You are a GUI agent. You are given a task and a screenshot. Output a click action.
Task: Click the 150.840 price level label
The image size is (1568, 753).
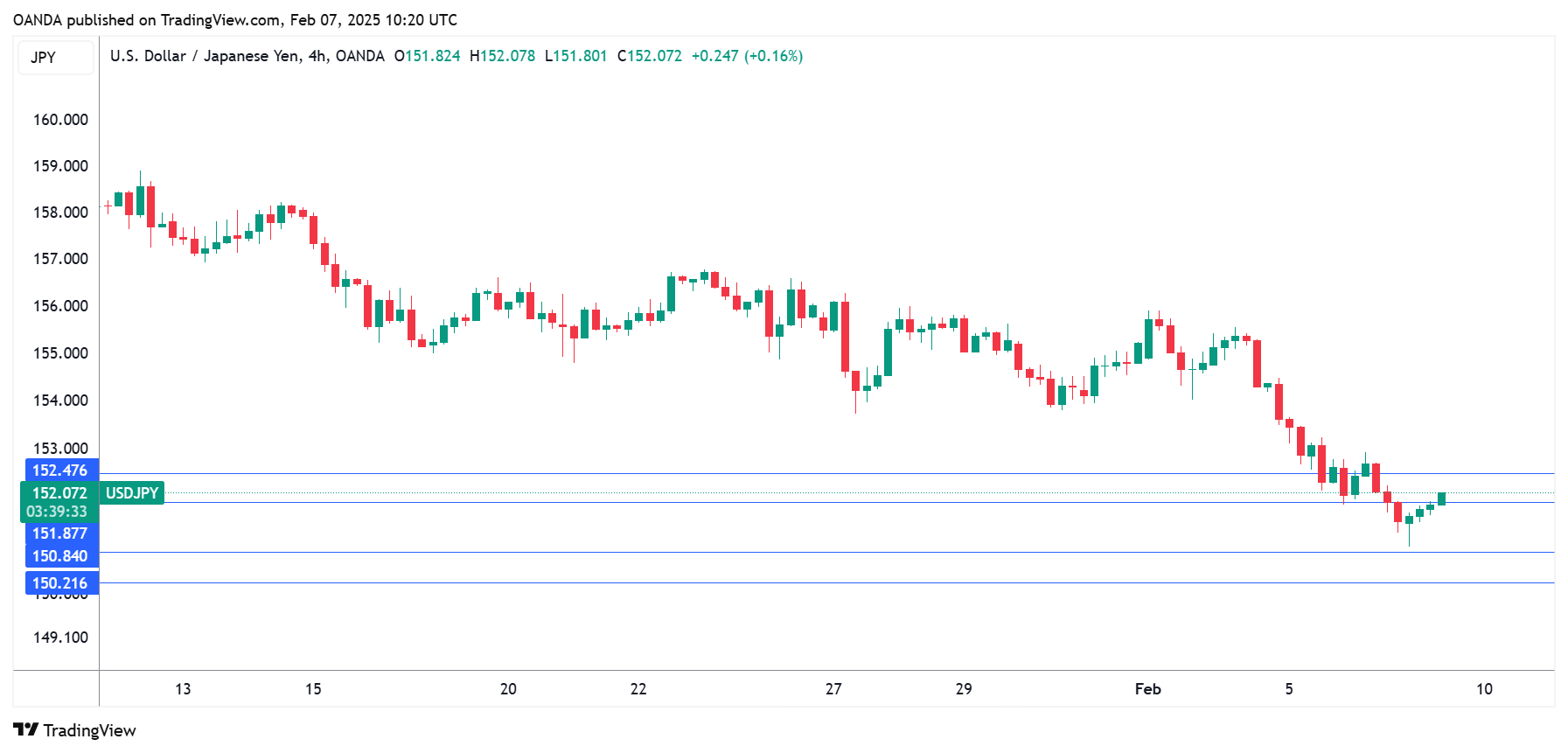(x=60, y=556)
